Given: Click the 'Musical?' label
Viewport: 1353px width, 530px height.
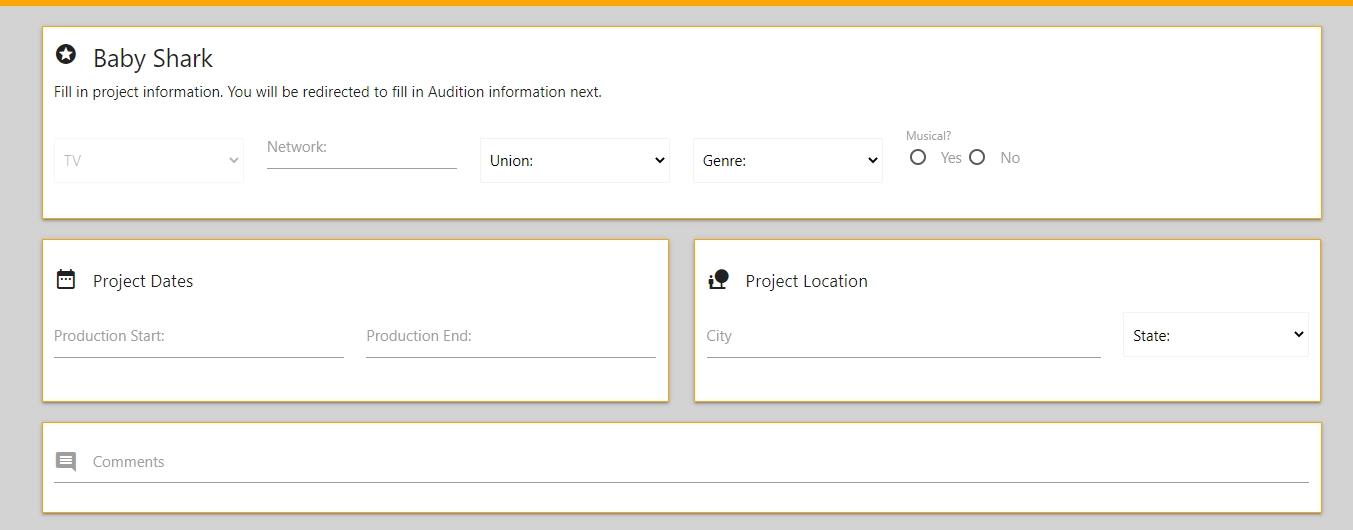Looking at the screenshot, I should click(929, 136).
